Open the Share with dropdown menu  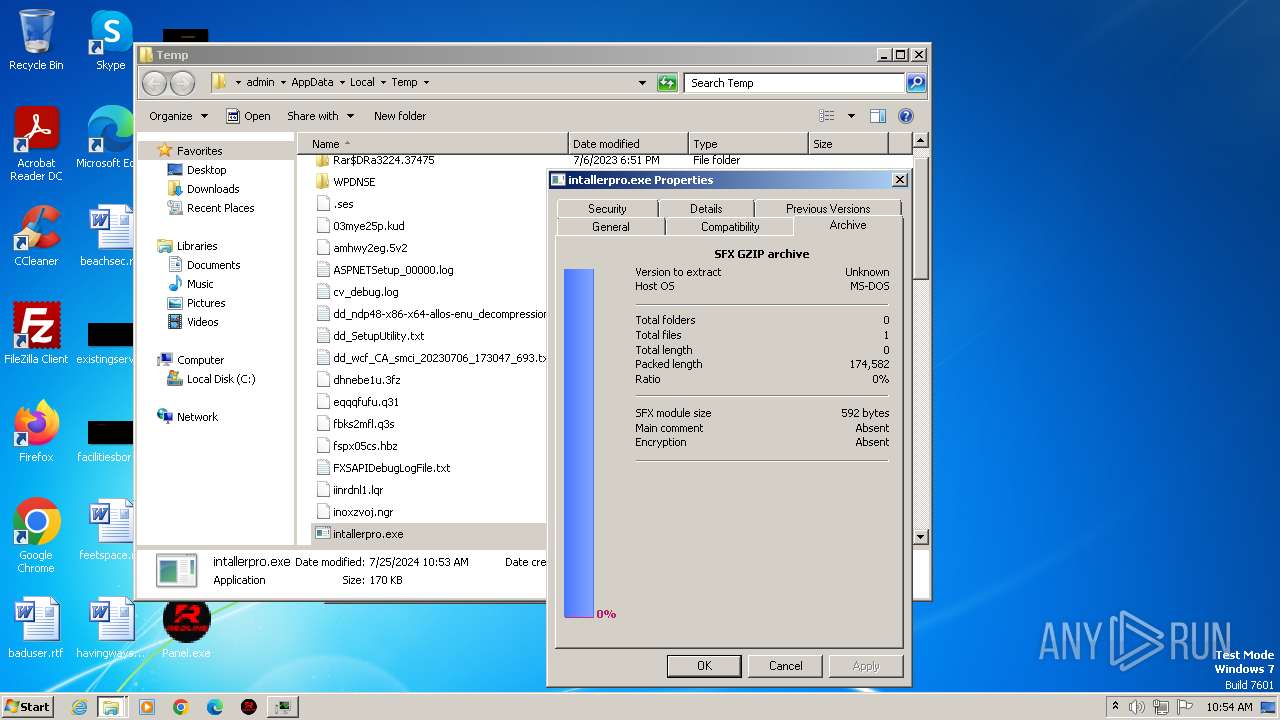pyautogui.click(x=320, y=116)
